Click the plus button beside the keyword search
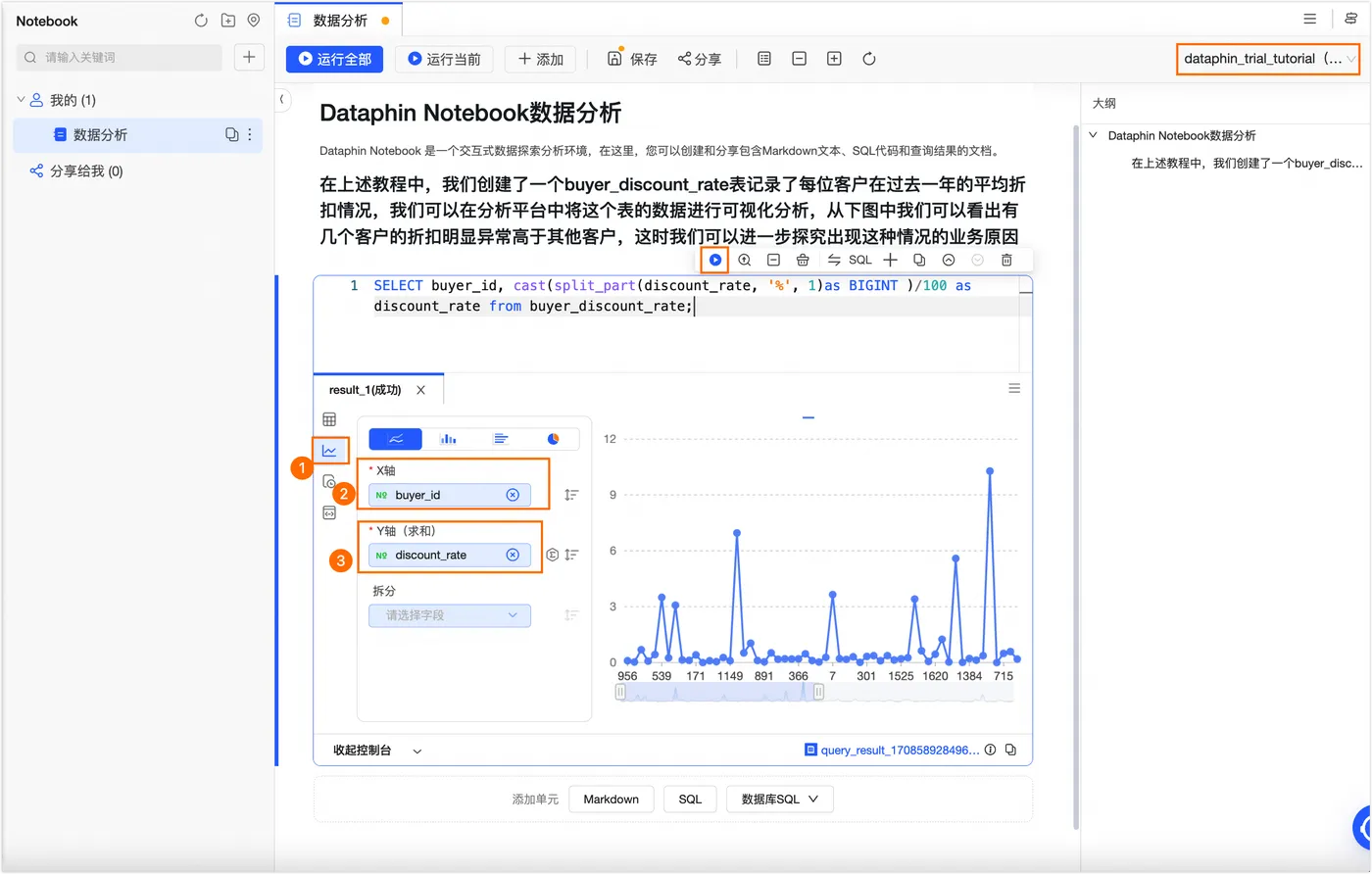The image size is (1372, 874). pos(249,58)
